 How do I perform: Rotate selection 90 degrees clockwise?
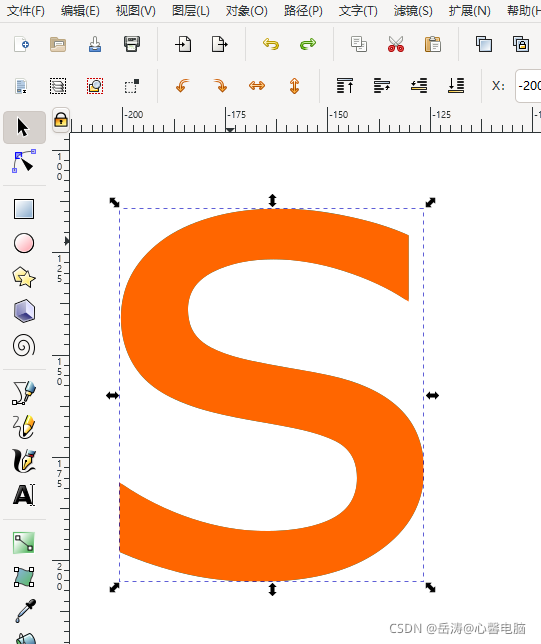(220, 86)
